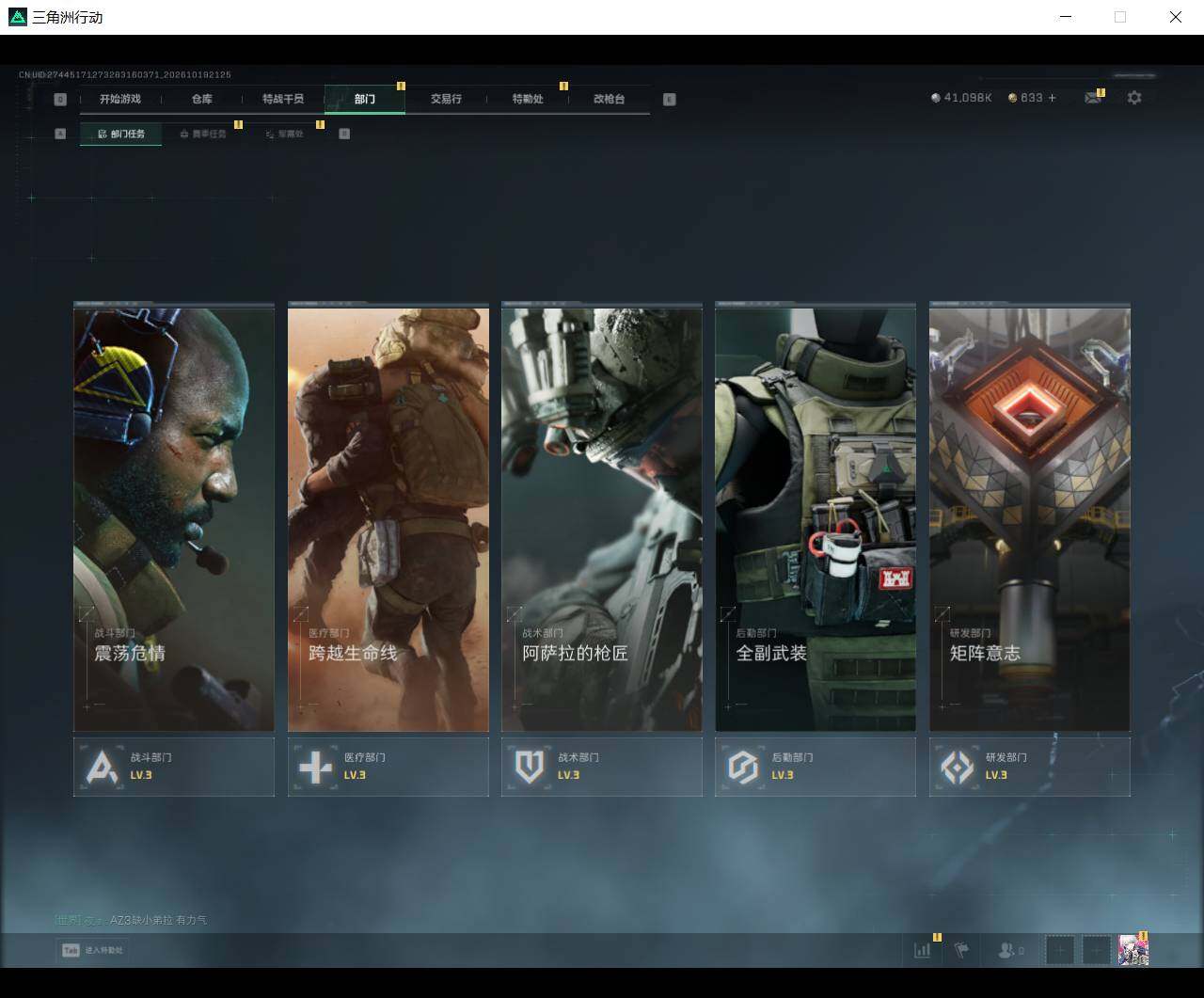Select the 部门任务 sub-tab
The width and height of the screenshot is (1204, 998).
coord(120,134)
